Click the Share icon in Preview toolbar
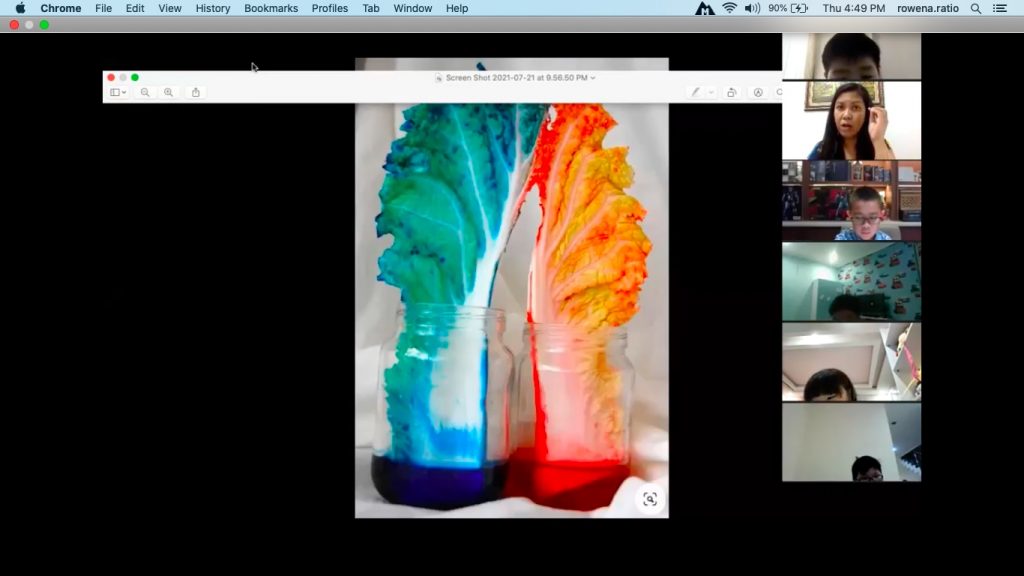The height and width of the screenshot is (576, 1024). (x=196, y=92)
